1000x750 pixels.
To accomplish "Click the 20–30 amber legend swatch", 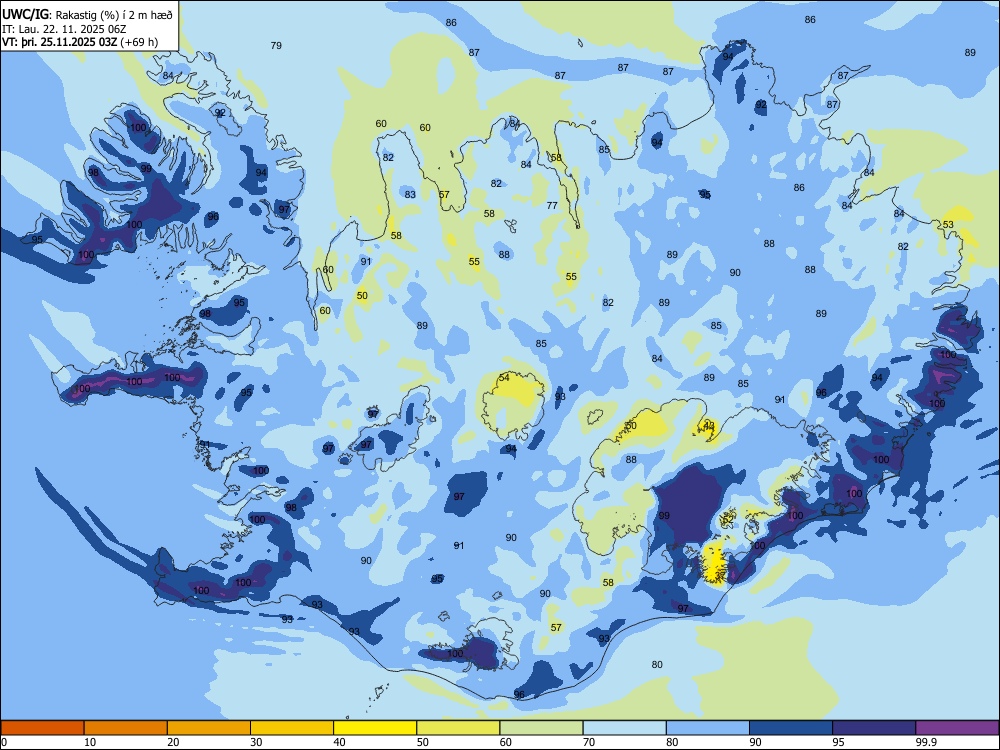I will 209,728.
